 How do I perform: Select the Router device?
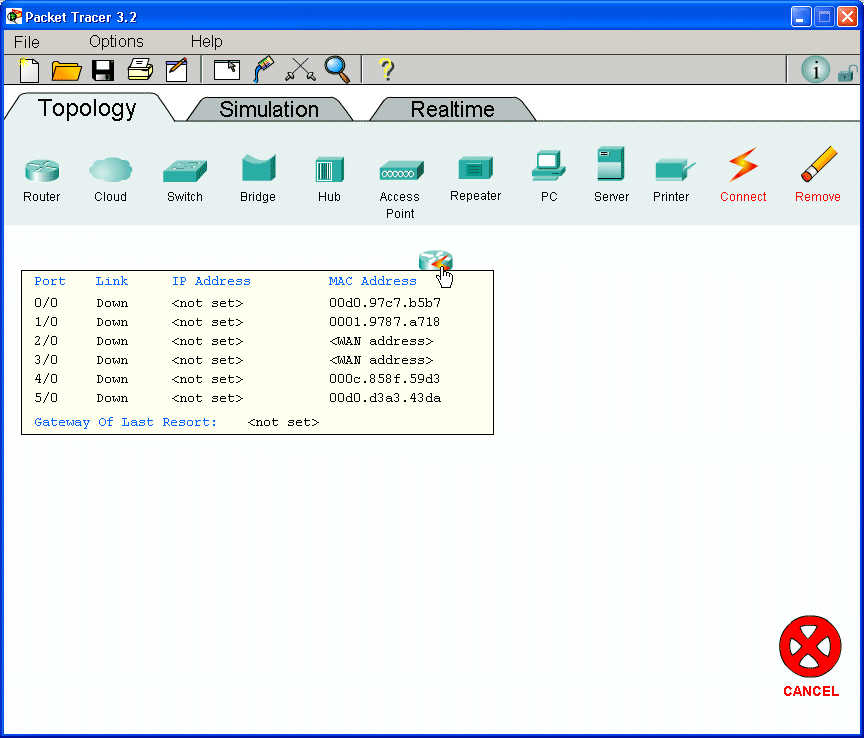42,180
